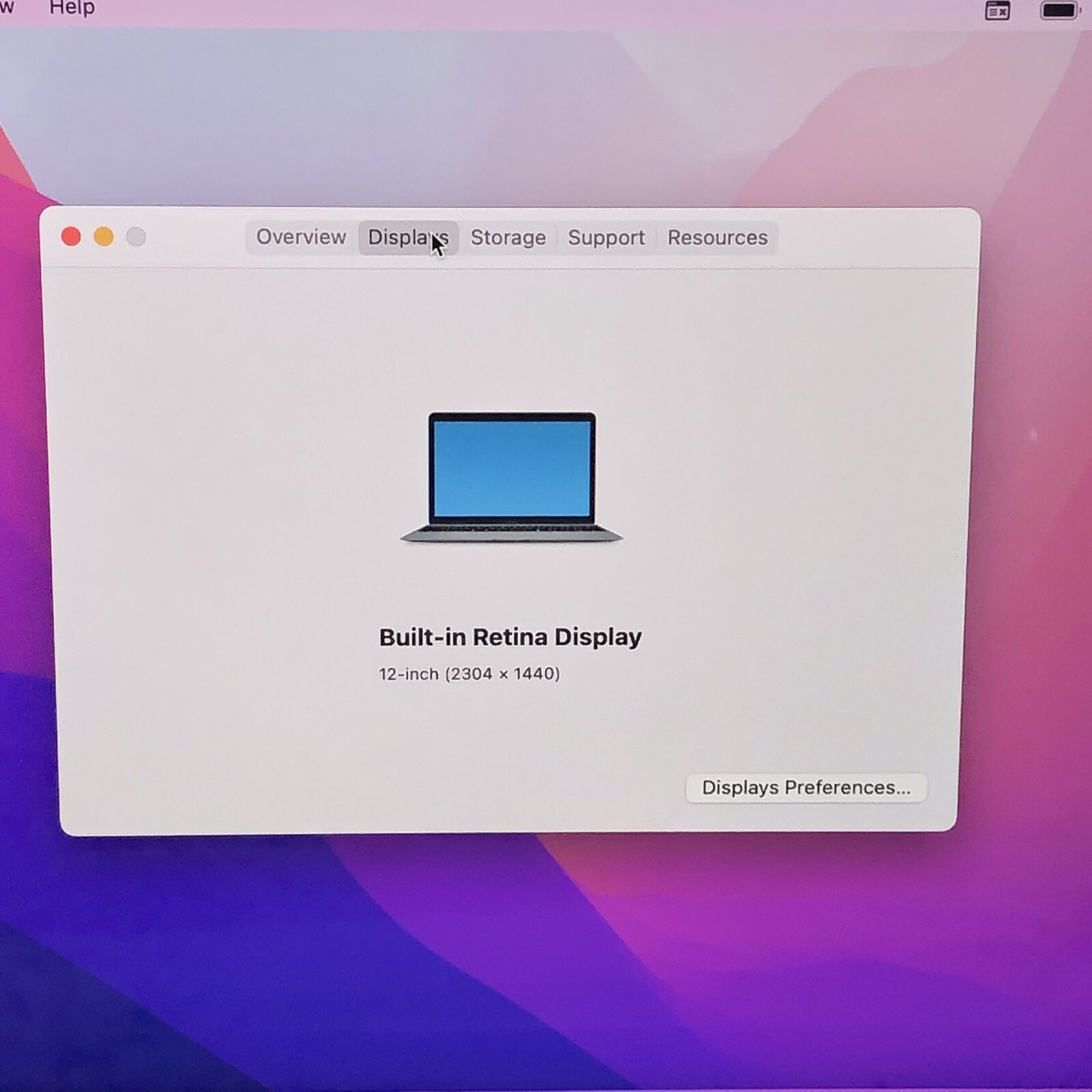The image size is (1092, 1092).
Task: Click the battery status icon
Action: click(x=1060, y=10)
